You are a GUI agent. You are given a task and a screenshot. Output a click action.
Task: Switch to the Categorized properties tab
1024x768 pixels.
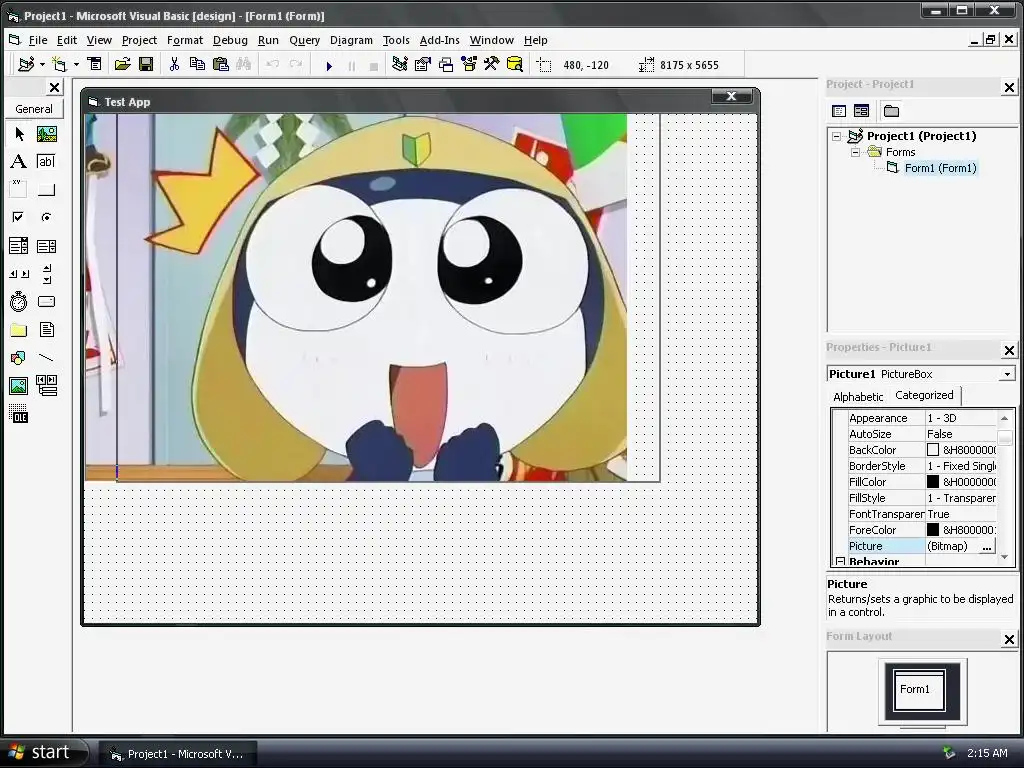pos(924,395)
